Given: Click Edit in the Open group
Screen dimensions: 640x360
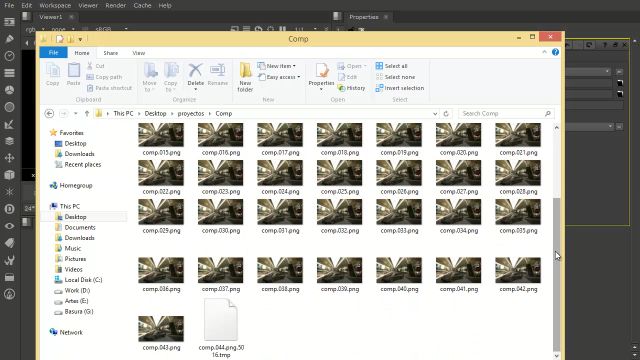Looking at the screenshot, I should [x=348, y=77].
